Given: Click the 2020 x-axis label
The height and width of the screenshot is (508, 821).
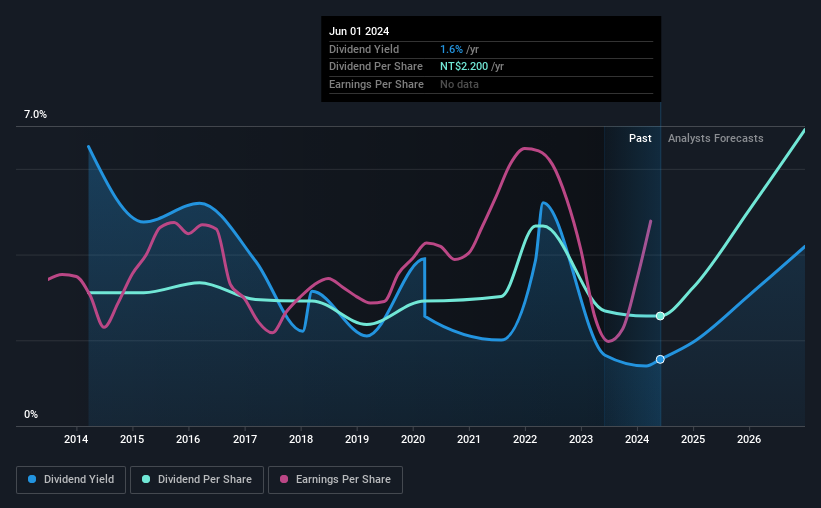Looking at the screenshot, I should pyautogui.click(x=413, y=439).
